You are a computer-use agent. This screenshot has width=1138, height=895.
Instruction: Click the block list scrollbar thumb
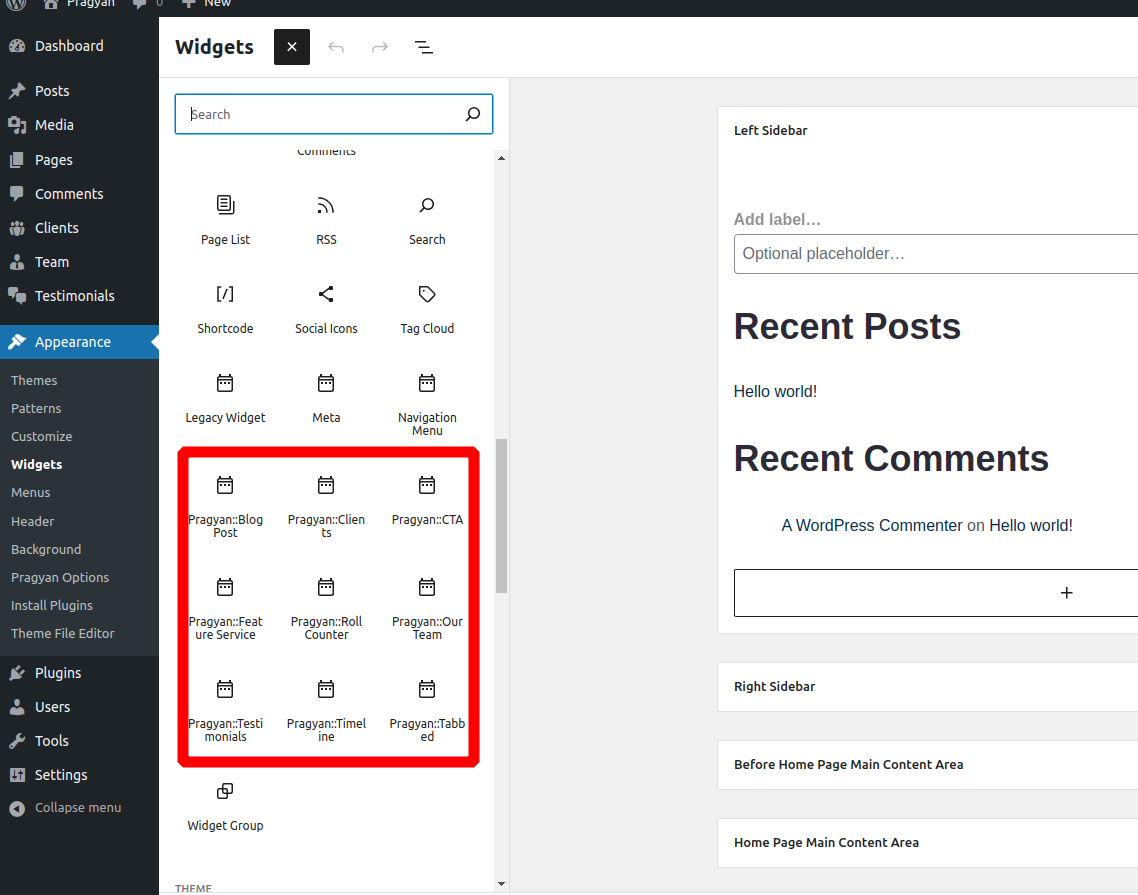pyautogui.click(x=501, y=515)
